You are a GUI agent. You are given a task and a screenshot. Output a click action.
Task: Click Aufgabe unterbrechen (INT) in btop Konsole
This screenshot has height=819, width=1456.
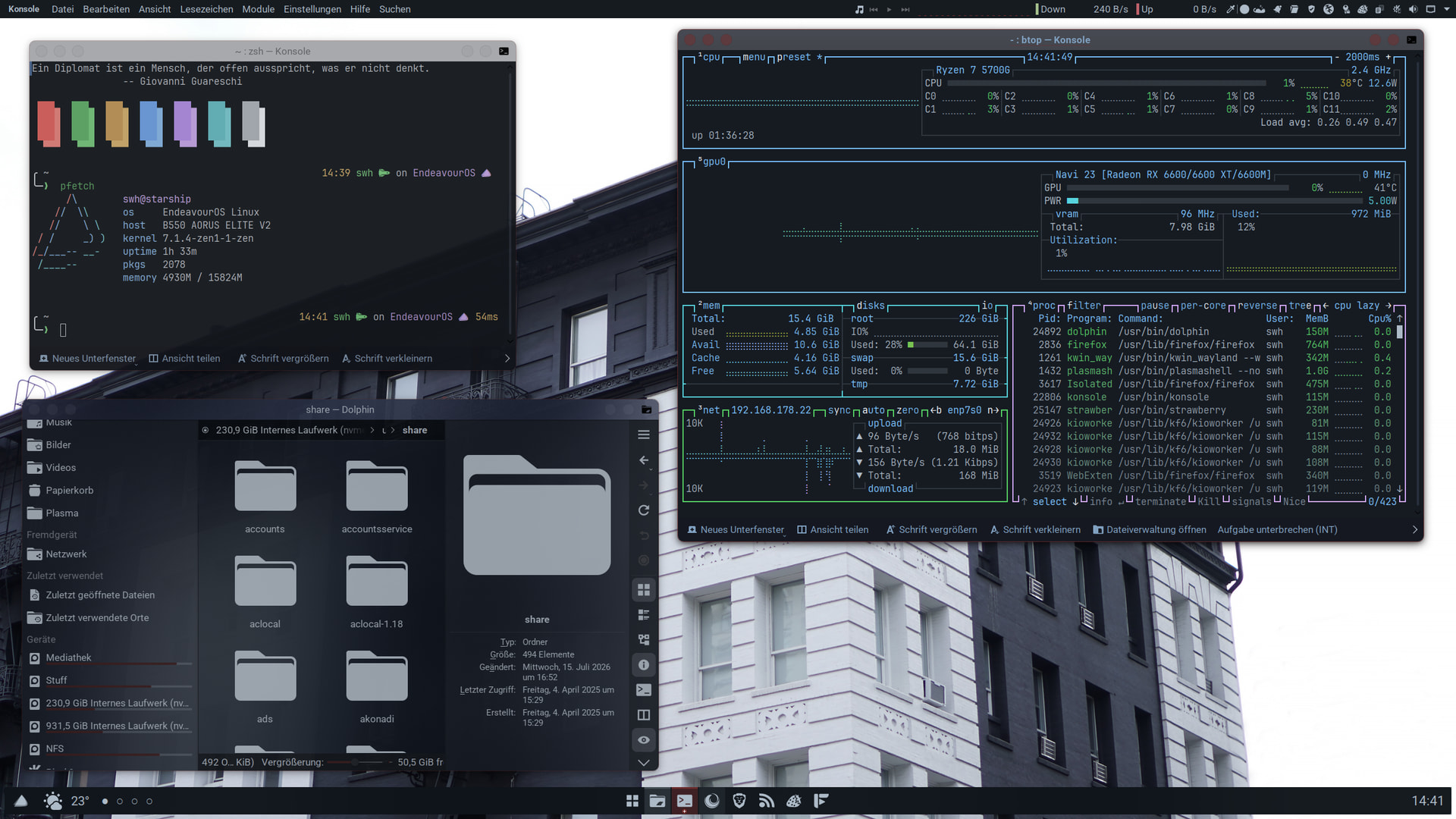1278,530
